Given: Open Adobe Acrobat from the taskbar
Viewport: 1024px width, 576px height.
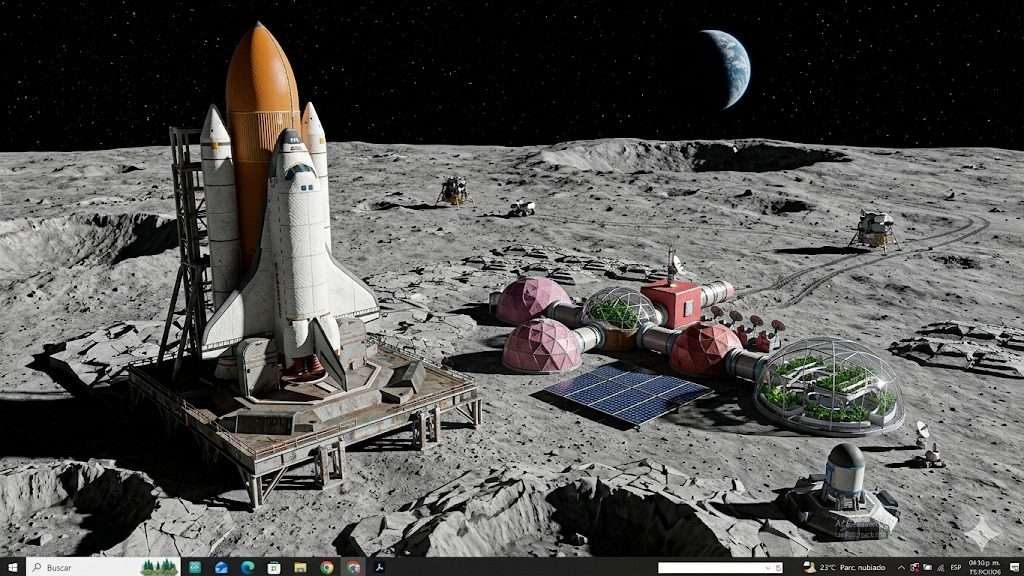Looking at the screenshot, I should tap(379, 568).
